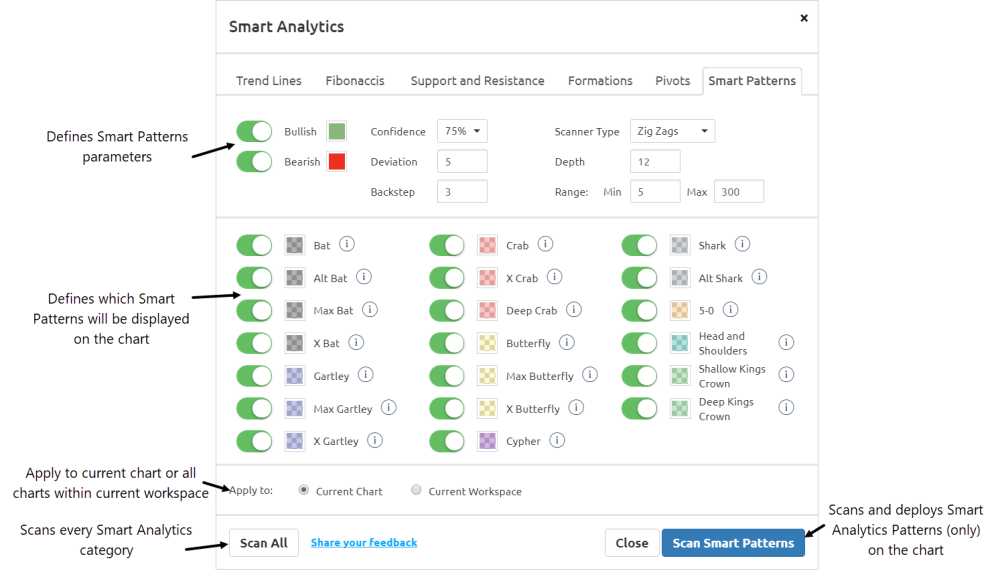Screen dimensions: 1000x581
Task: Open info icon next to Max Bat
Action: [x=370, y=310]
